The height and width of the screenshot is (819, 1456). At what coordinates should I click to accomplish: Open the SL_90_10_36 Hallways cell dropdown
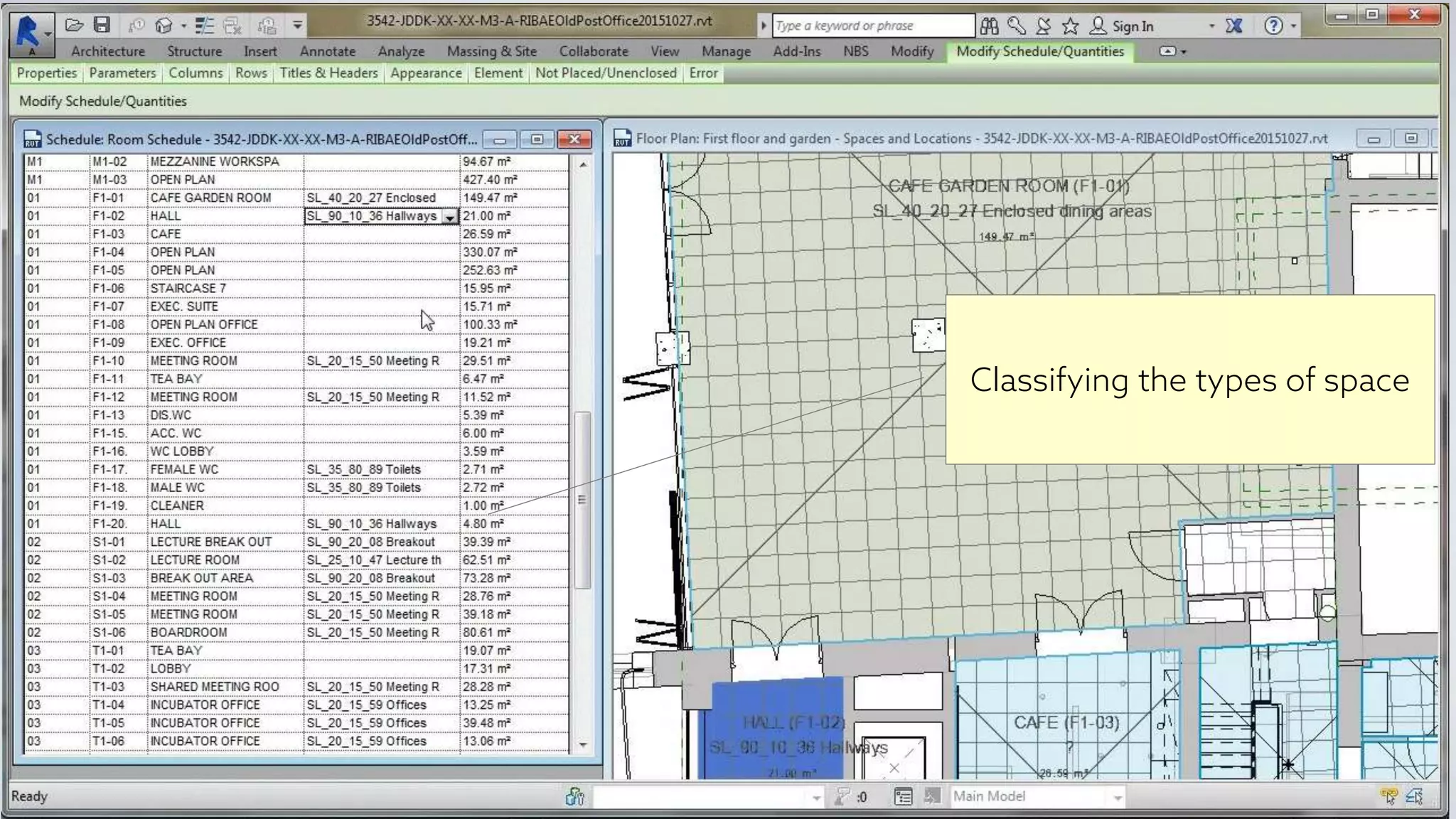click(x=450, y=217)
